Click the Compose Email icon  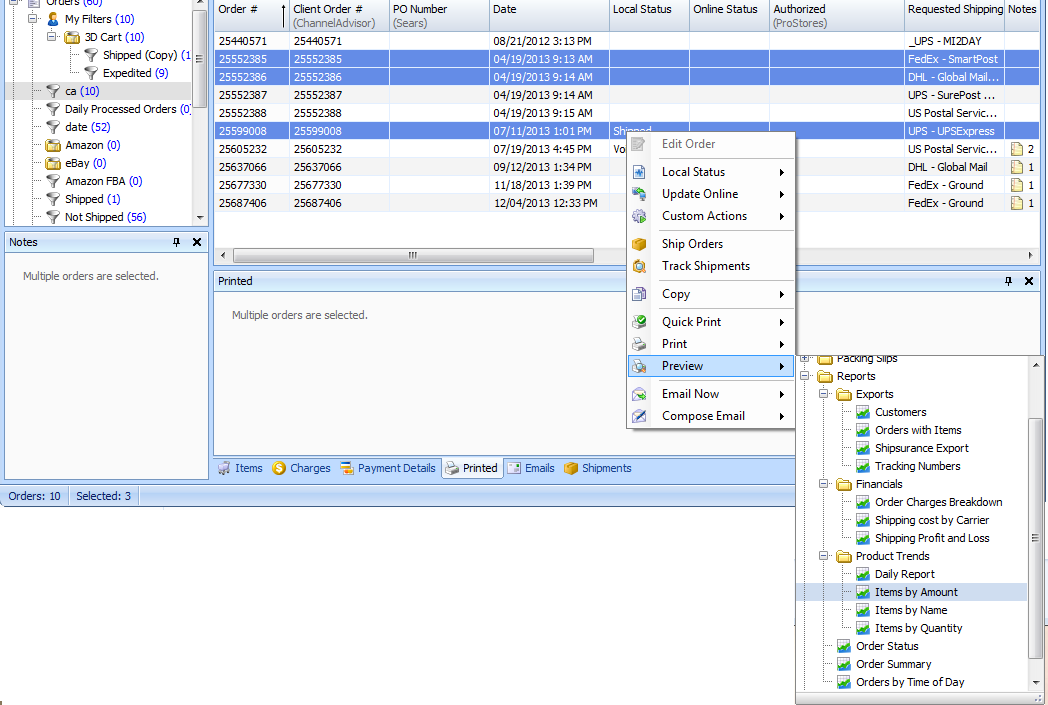point(640,416)
